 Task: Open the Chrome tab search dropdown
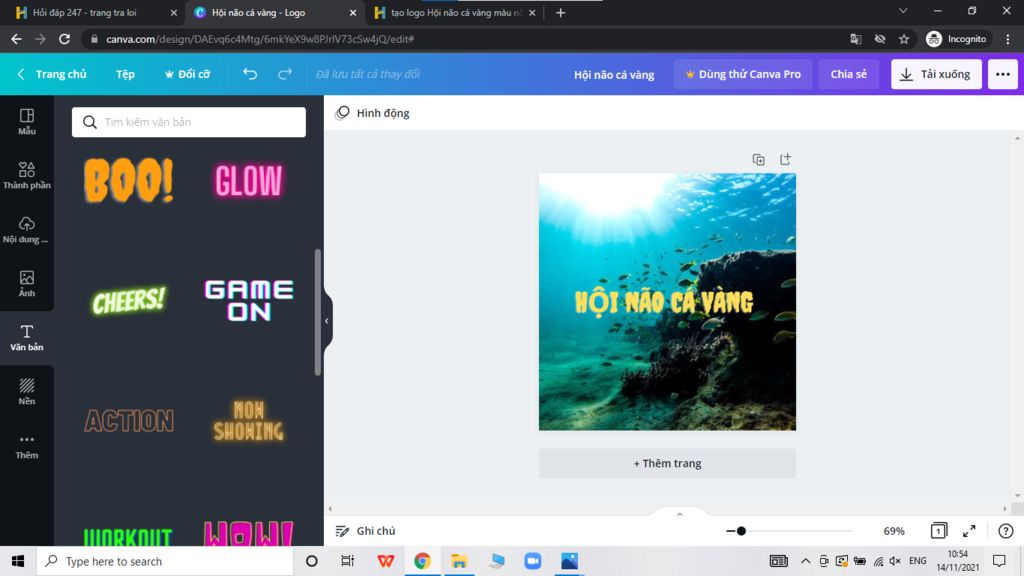coord(903,11)
